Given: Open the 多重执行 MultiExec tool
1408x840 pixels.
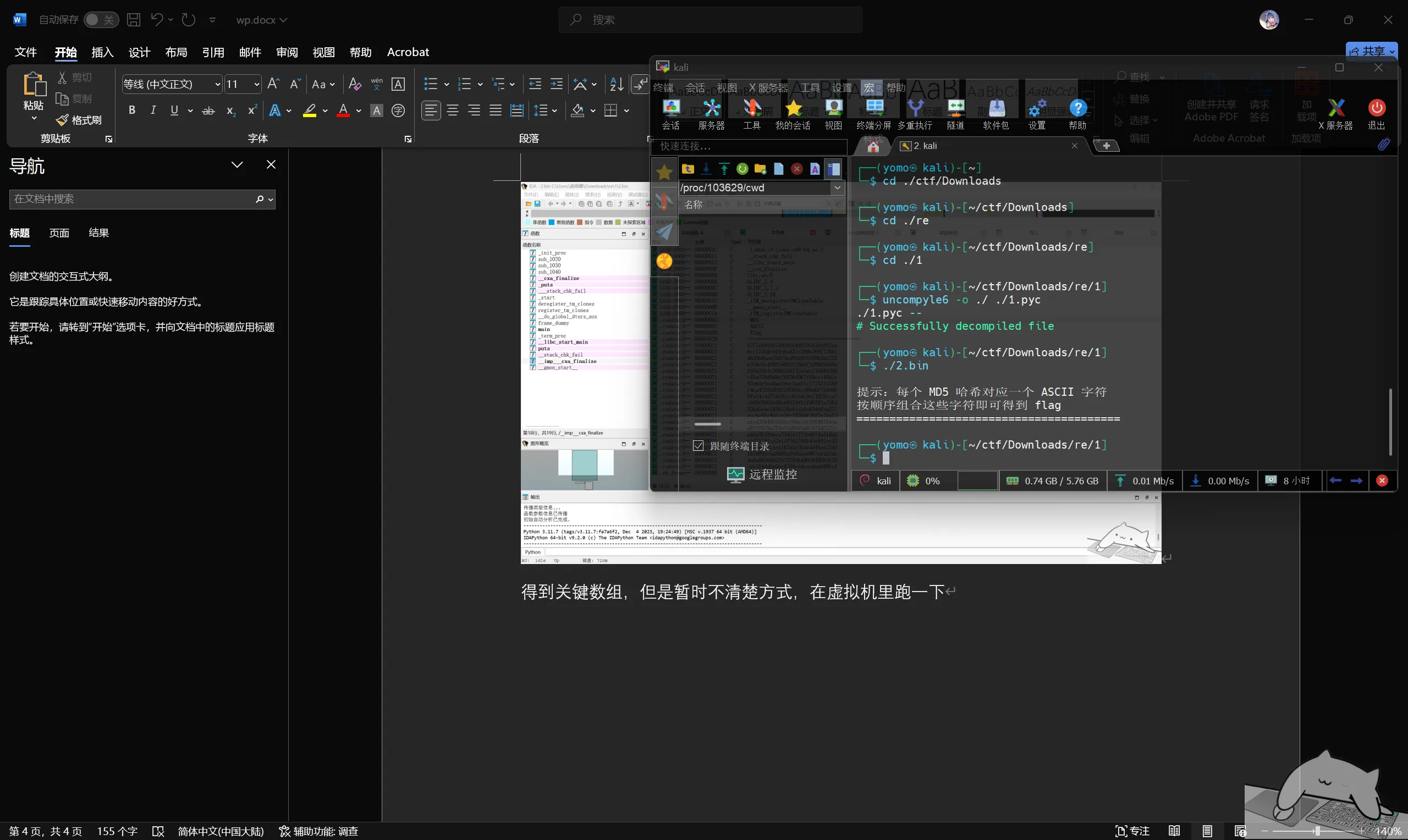Looking at the screenshot, I should (915, 114).
